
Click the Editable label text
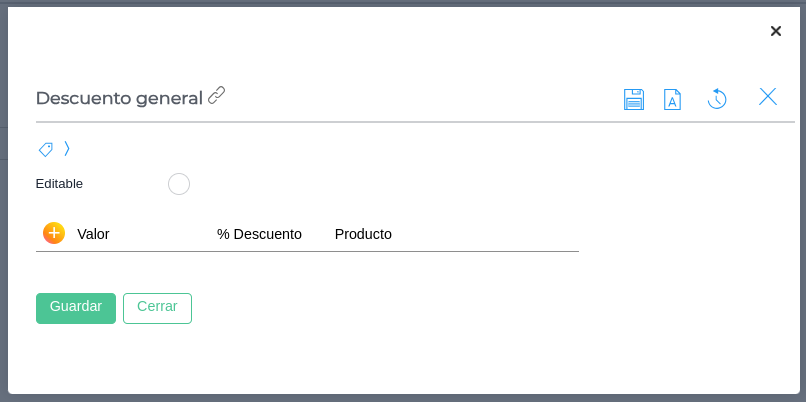point(59,184)
